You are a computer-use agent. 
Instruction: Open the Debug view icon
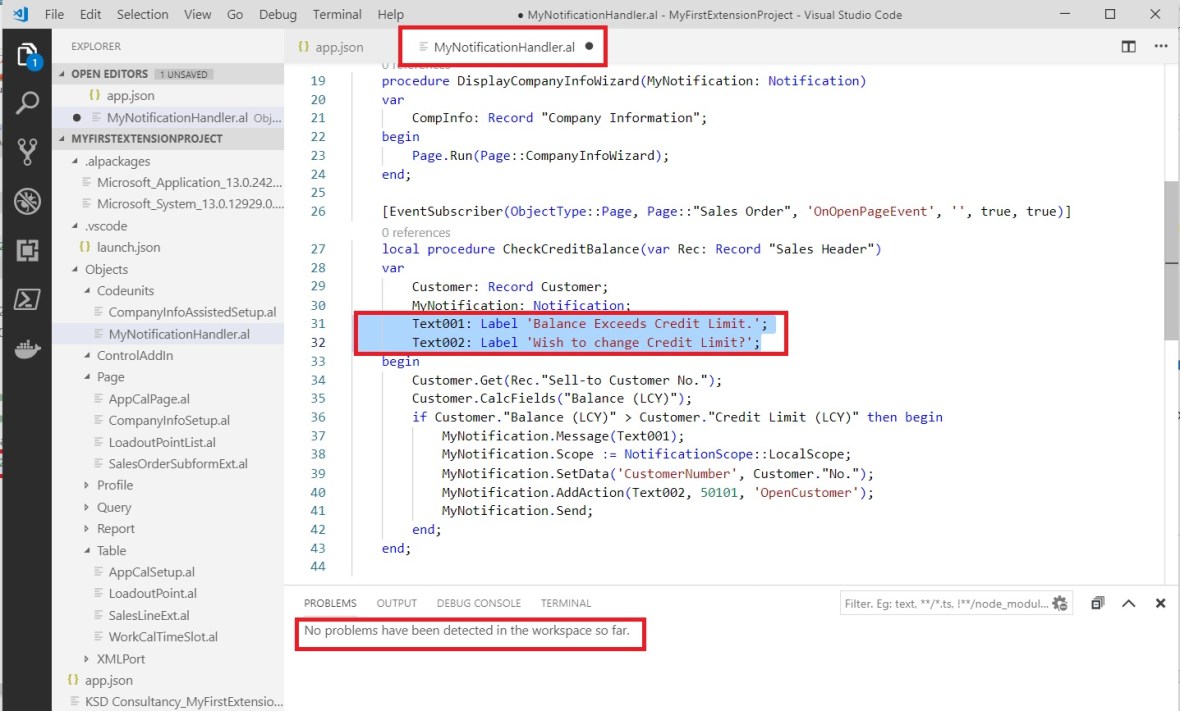[27, 201]
